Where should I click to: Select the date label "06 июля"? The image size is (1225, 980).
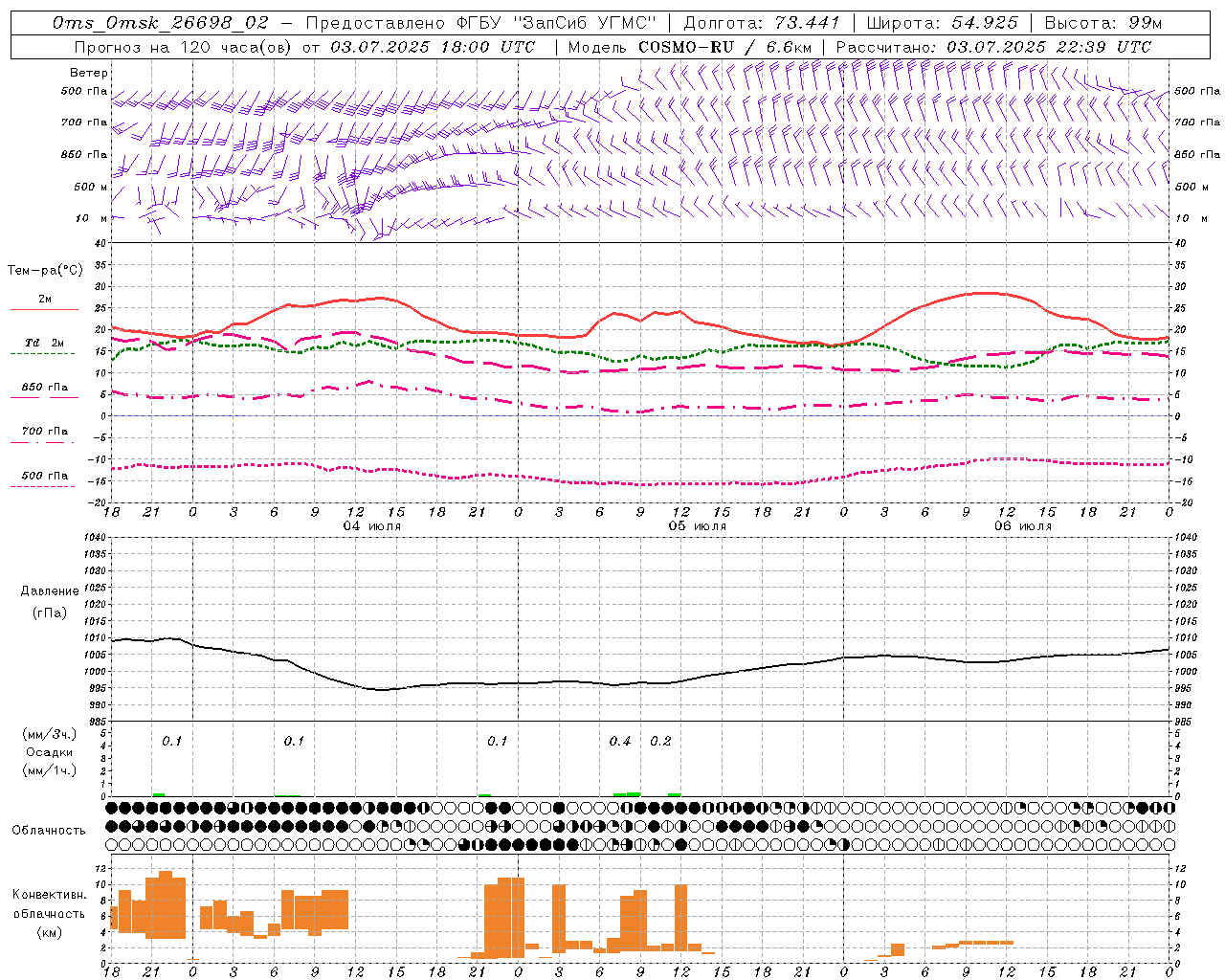tap(1023, 526)
